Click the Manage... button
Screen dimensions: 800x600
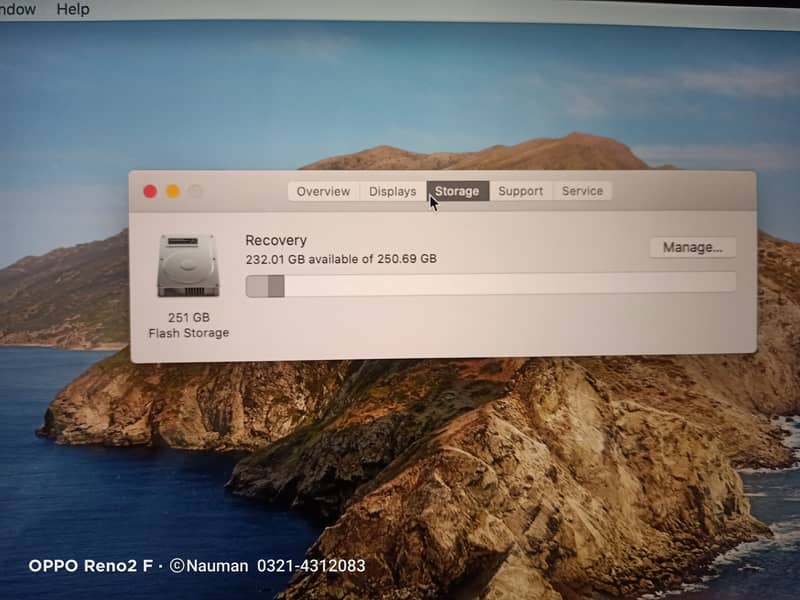tap(692, 247)
